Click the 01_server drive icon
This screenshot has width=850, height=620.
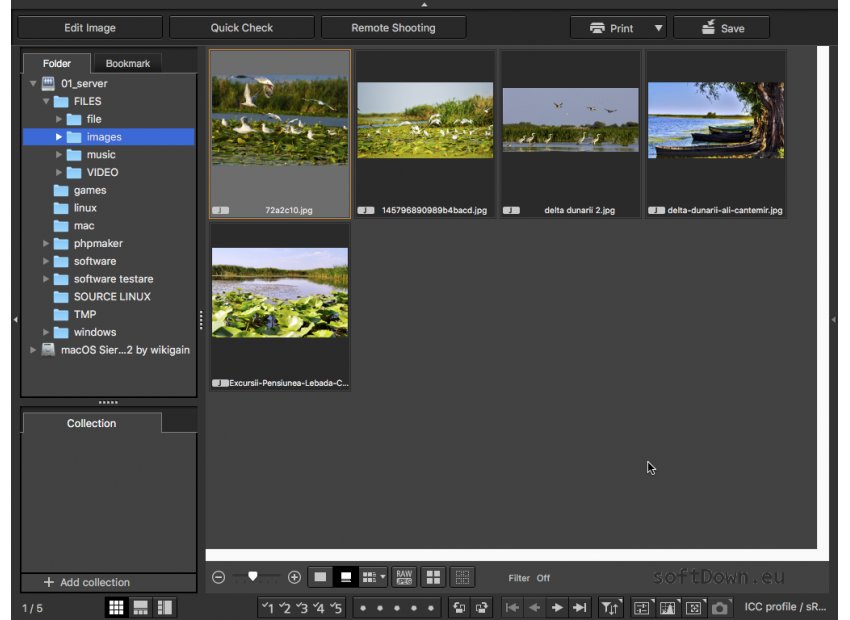click(x=48, y=83)
